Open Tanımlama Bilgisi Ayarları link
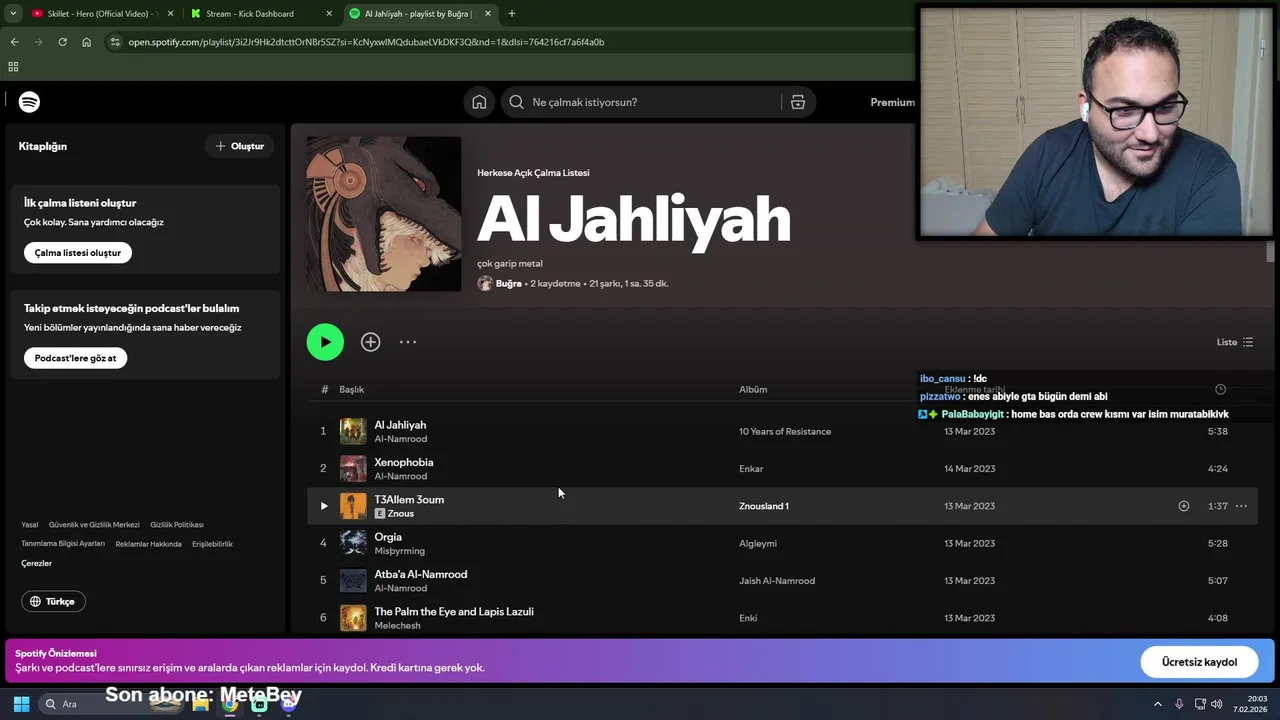The height and width of the screenshot is (720, 1280). pos(63,544)
